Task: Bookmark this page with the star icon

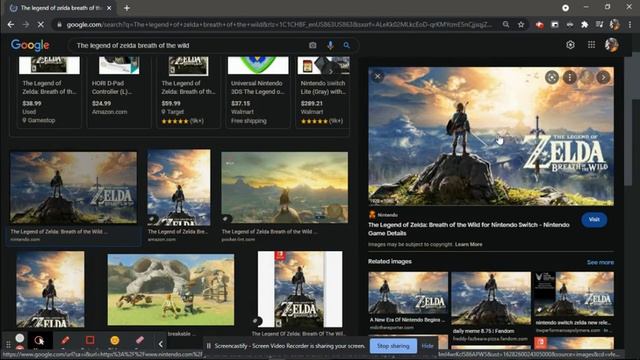Action: point(521,25)
